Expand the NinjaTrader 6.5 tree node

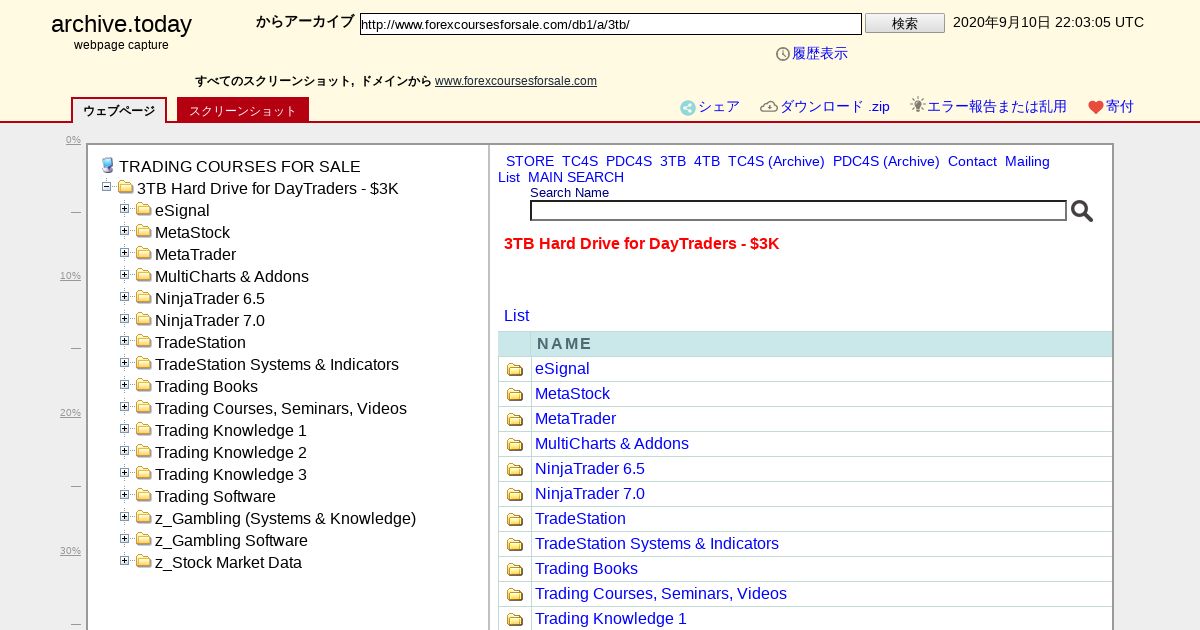pos(125,297)
